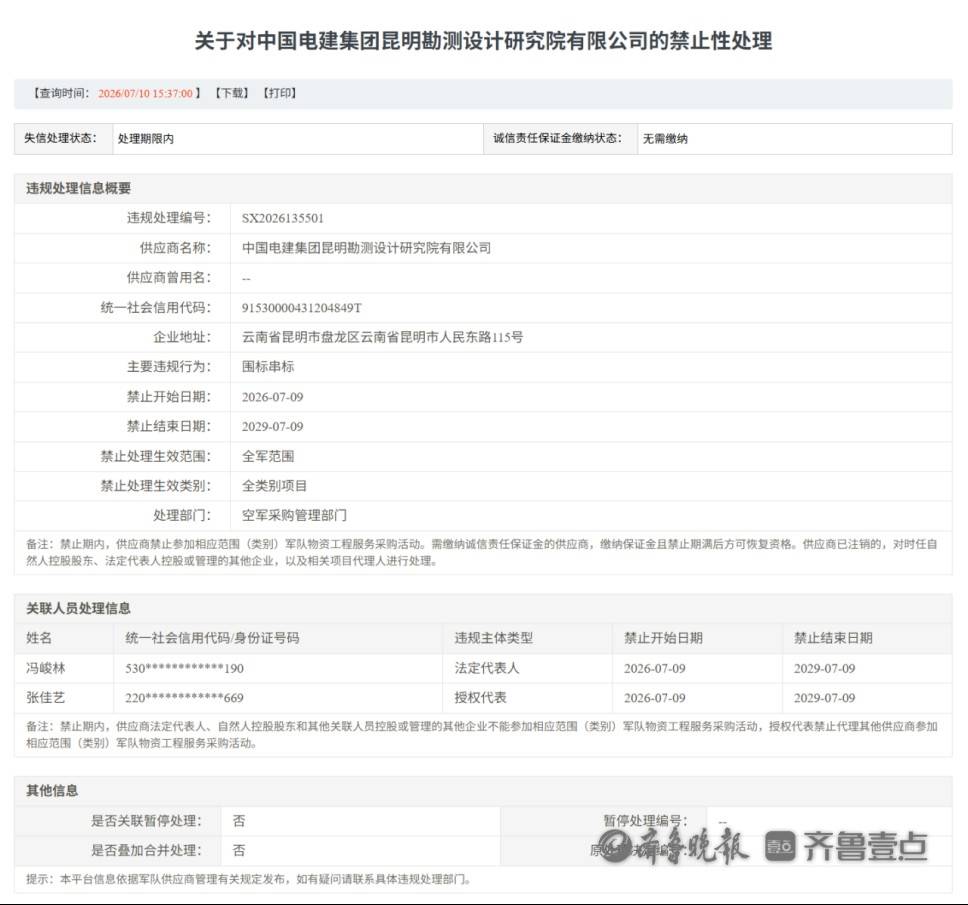Click the 齐鲁晚报 watermark logo
This screenshot has height=905, width=968.
point(674,846)
